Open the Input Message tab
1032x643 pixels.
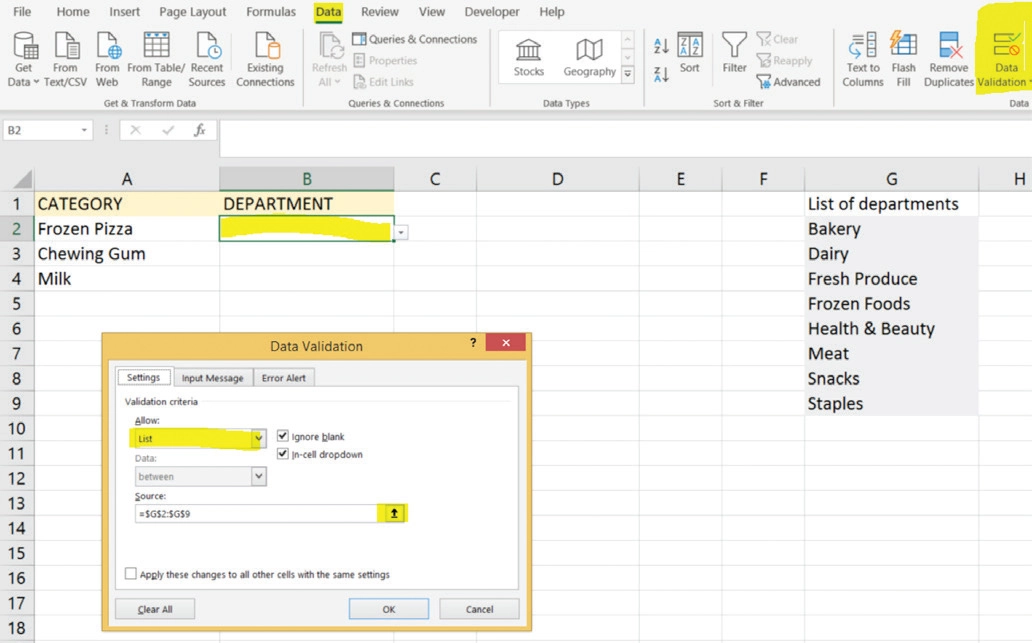(213, 378)
